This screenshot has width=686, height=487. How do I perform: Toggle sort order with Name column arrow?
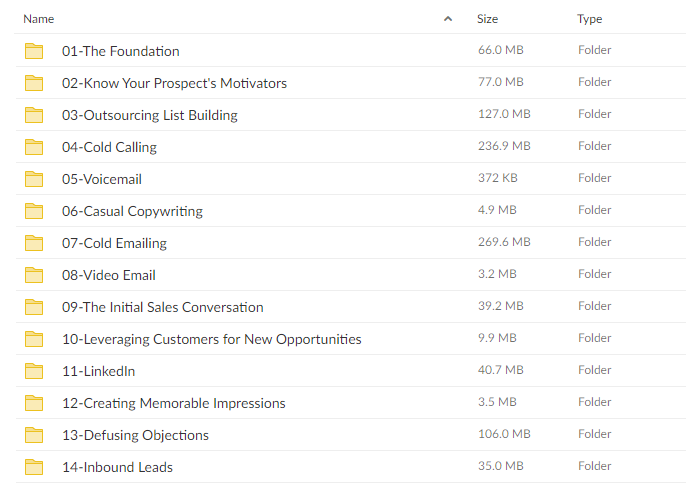click(x=448, y=19)
